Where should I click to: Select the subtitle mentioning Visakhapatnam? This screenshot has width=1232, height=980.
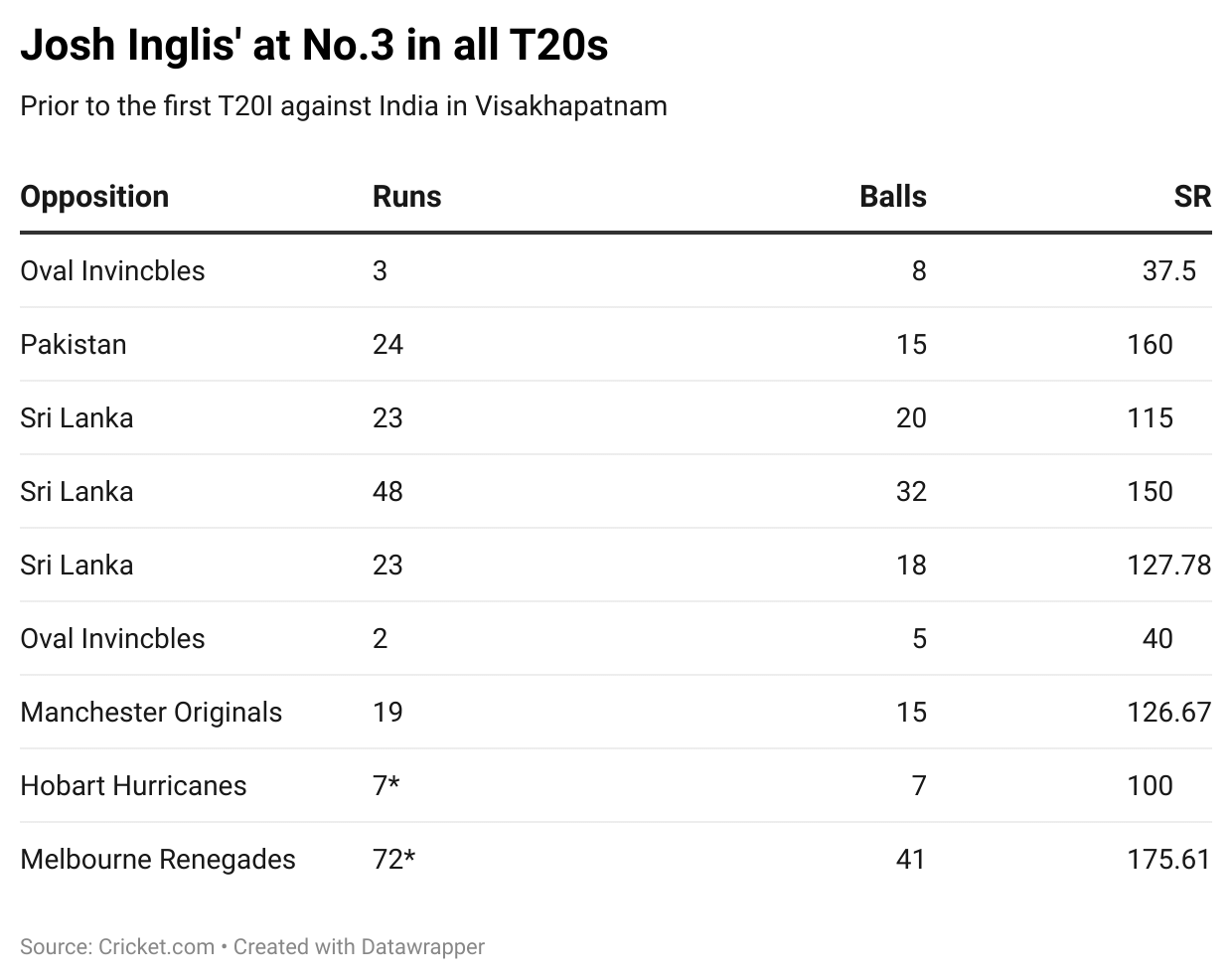344,105
